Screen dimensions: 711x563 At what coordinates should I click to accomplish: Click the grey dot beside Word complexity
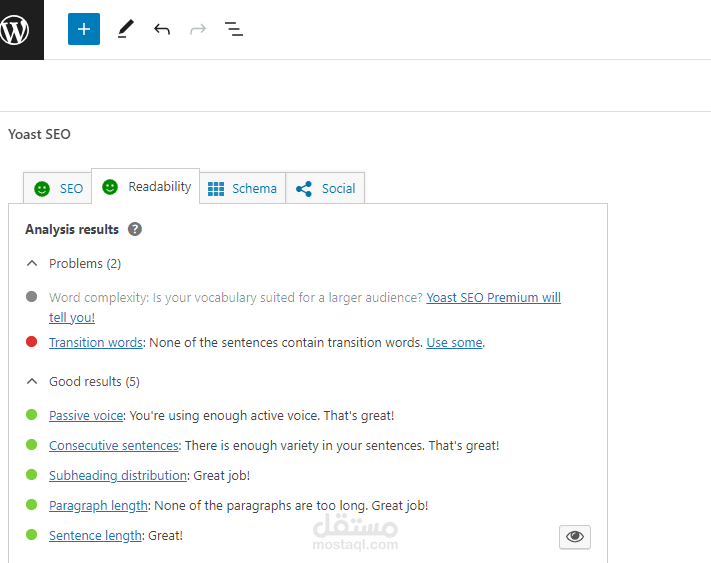pos(31,296)
